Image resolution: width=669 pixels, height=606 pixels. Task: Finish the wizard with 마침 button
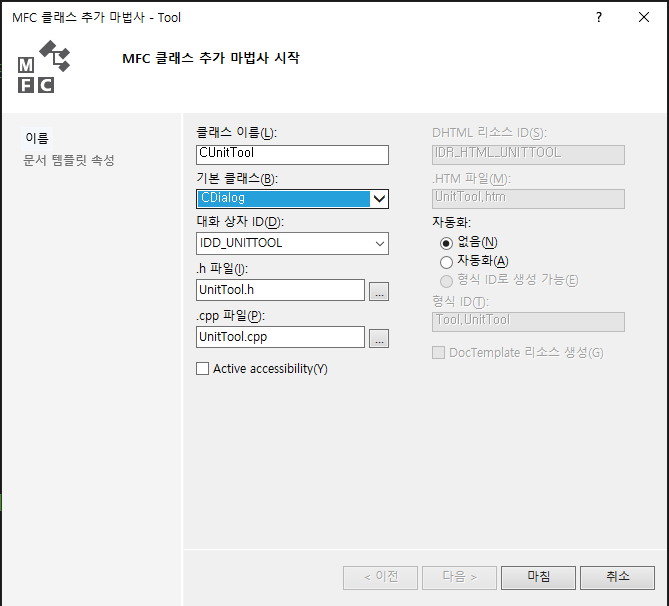coord(538,578)
